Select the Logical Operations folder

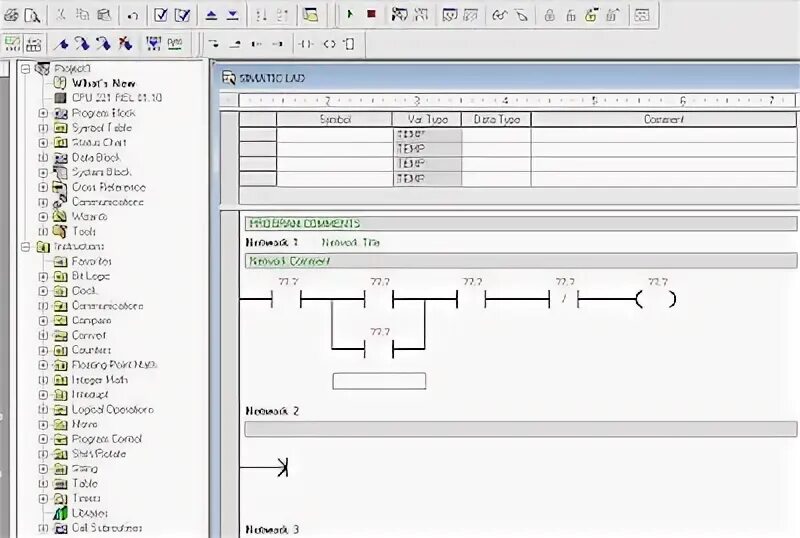pyautogui.click(x=113, y=409)
